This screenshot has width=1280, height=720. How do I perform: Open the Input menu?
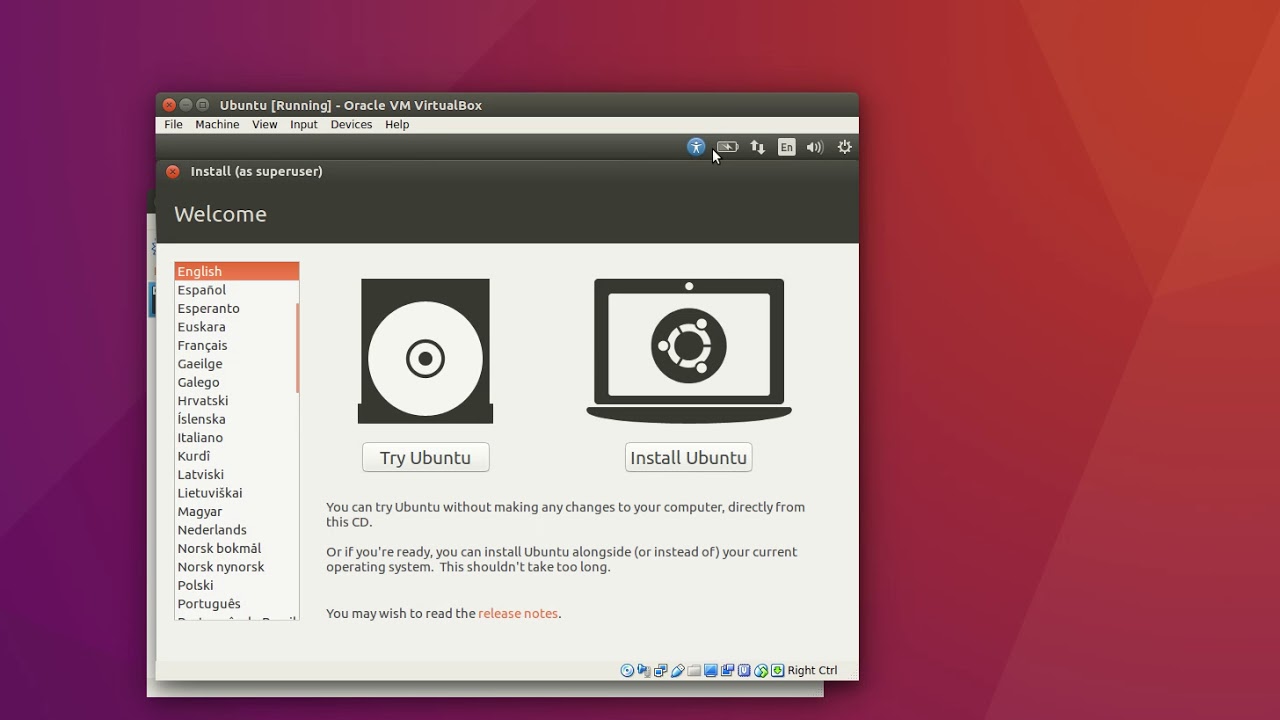[x=304, y=125]
